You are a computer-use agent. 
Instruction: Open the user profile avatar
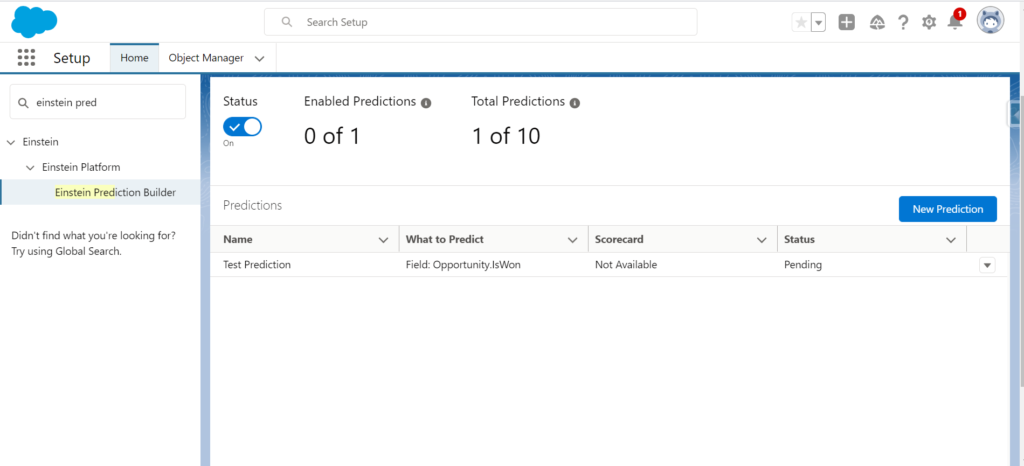point(990,22)
